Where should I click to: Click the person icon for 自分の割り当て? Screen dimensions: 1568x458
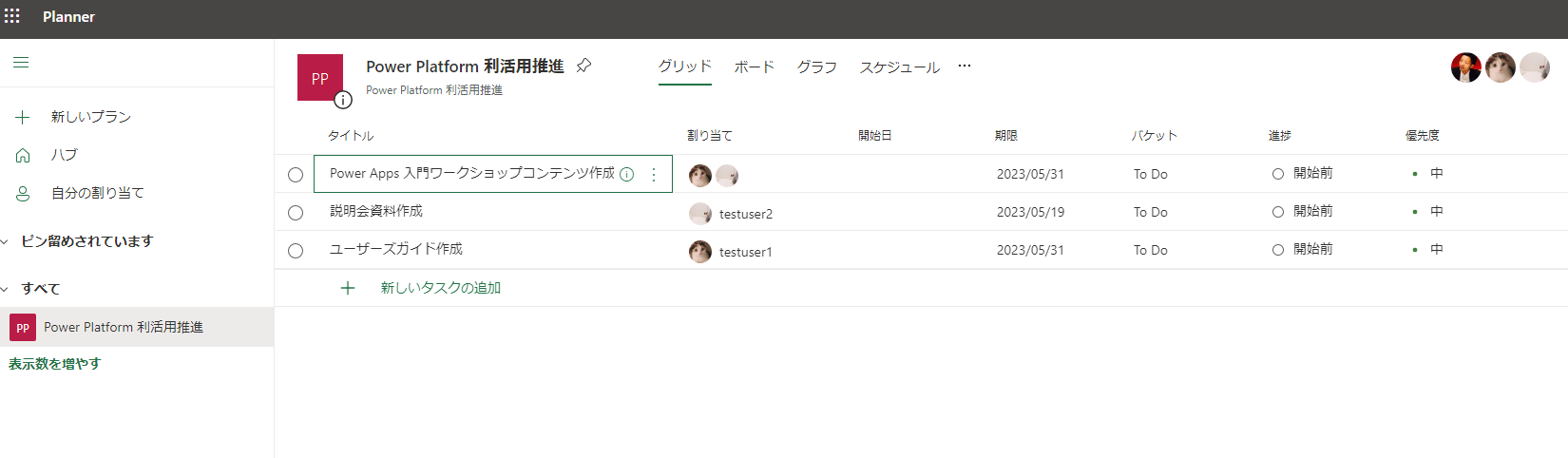[23, 193]
